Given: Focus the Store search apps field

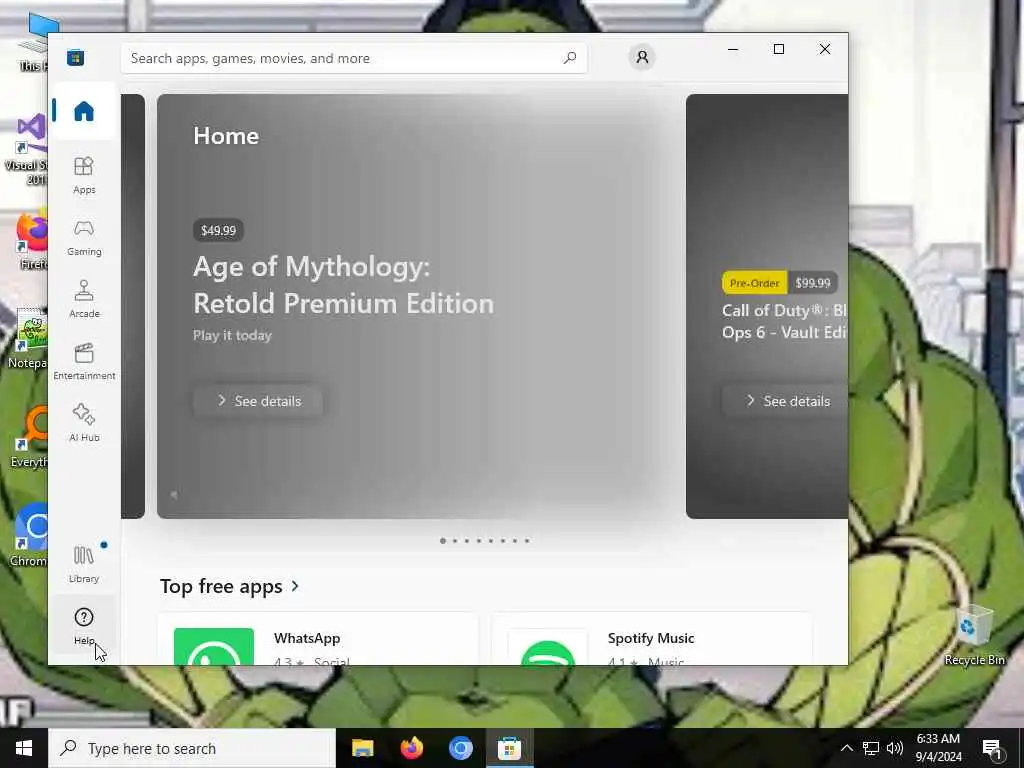Looking at the screenshot, I should [x=354, y=58].
